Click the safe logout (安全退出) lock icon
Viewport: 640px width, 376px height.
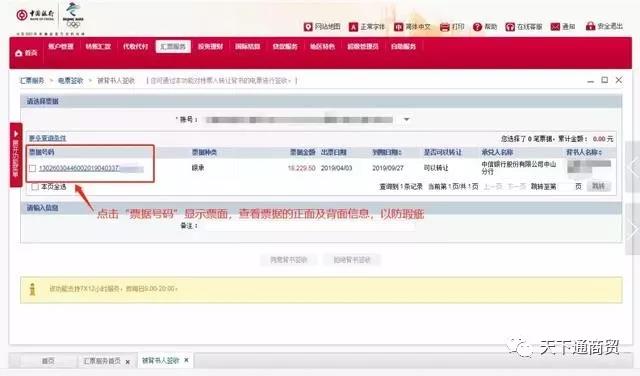coord(590,27)
